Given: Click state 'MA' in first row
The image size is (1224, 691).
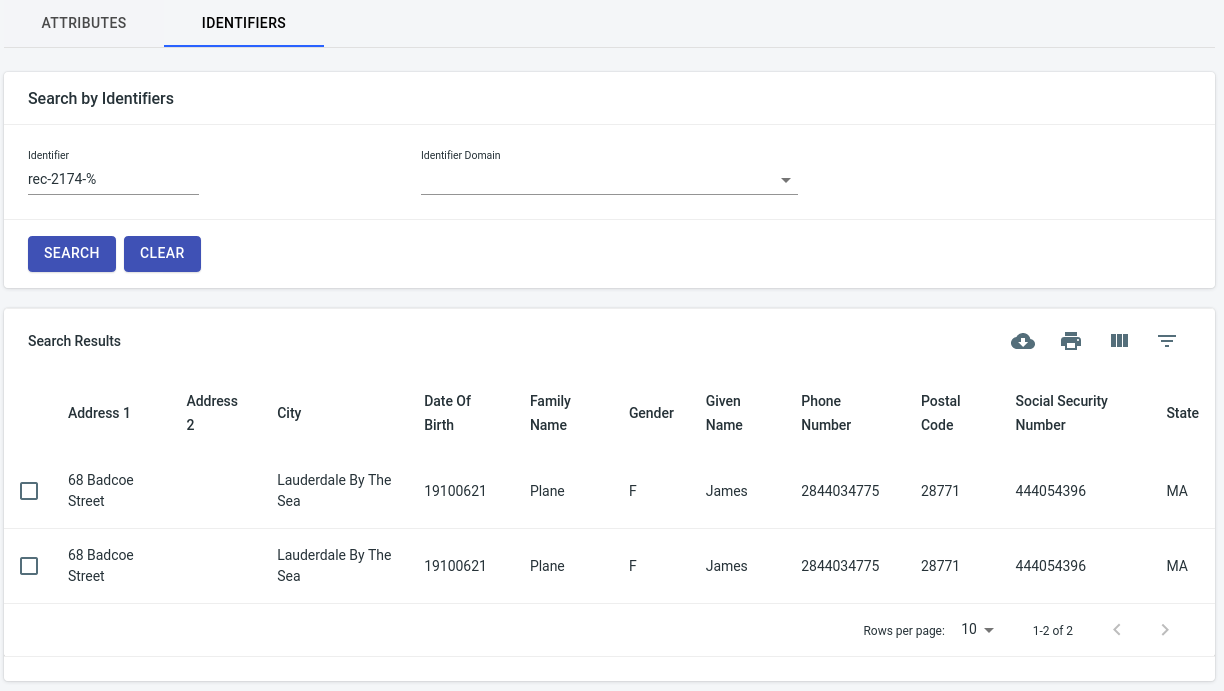Looking at the screenshot, I should (1177, 491).
